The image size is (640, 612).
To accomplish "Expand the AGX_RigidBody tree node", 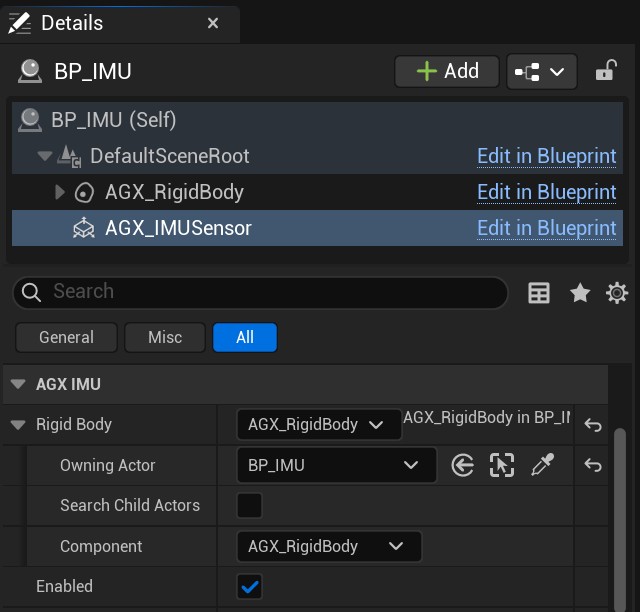I will pyautogui.click(x=60, y=192).
